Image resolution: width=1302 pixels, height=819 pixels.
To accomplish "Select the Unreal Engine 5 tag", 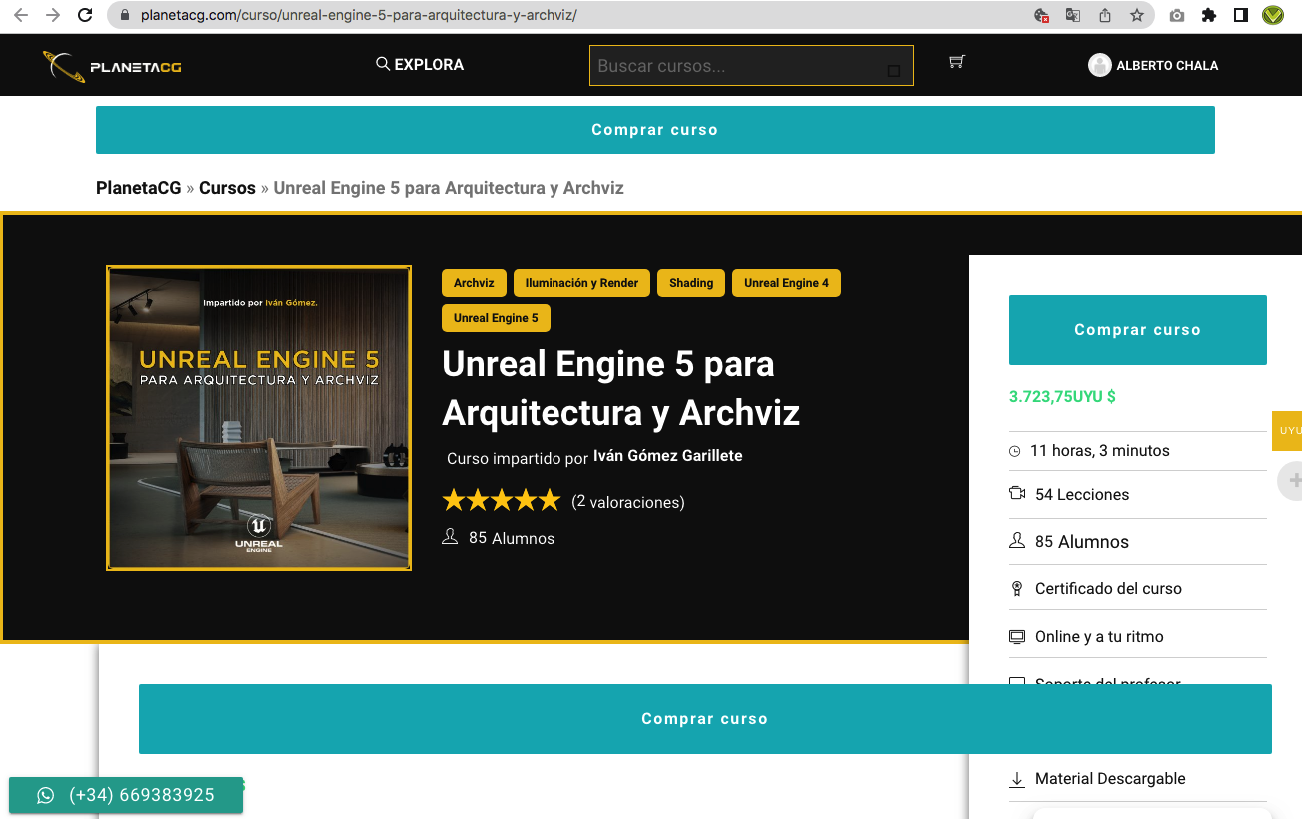I will (x=496, y=318).
